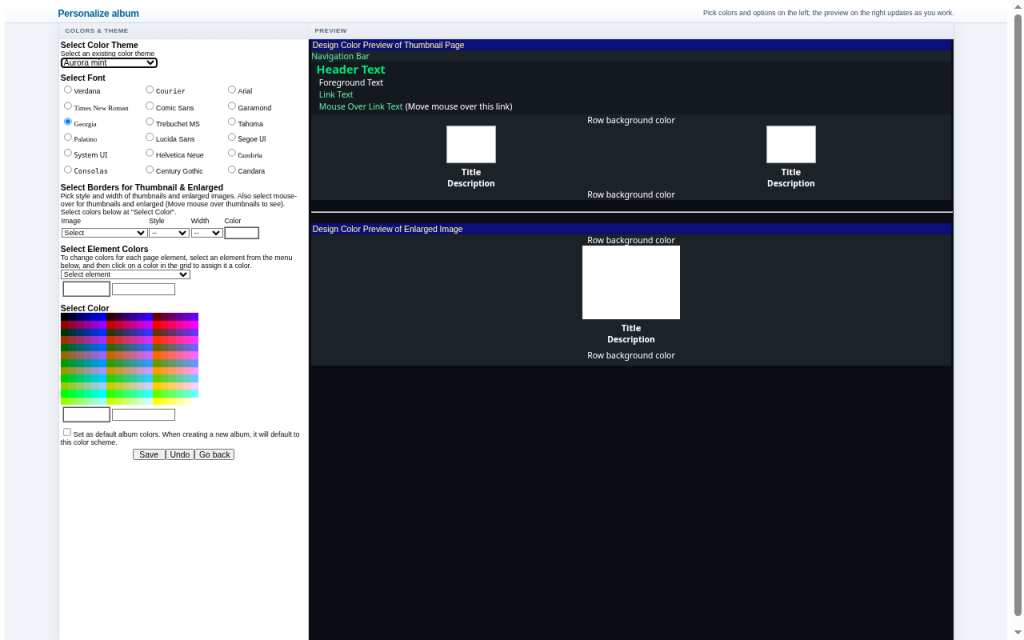This screenshot has height=640, width=1024.
Task: Select the Georgia font radio button
Action: tap(68, 121)
